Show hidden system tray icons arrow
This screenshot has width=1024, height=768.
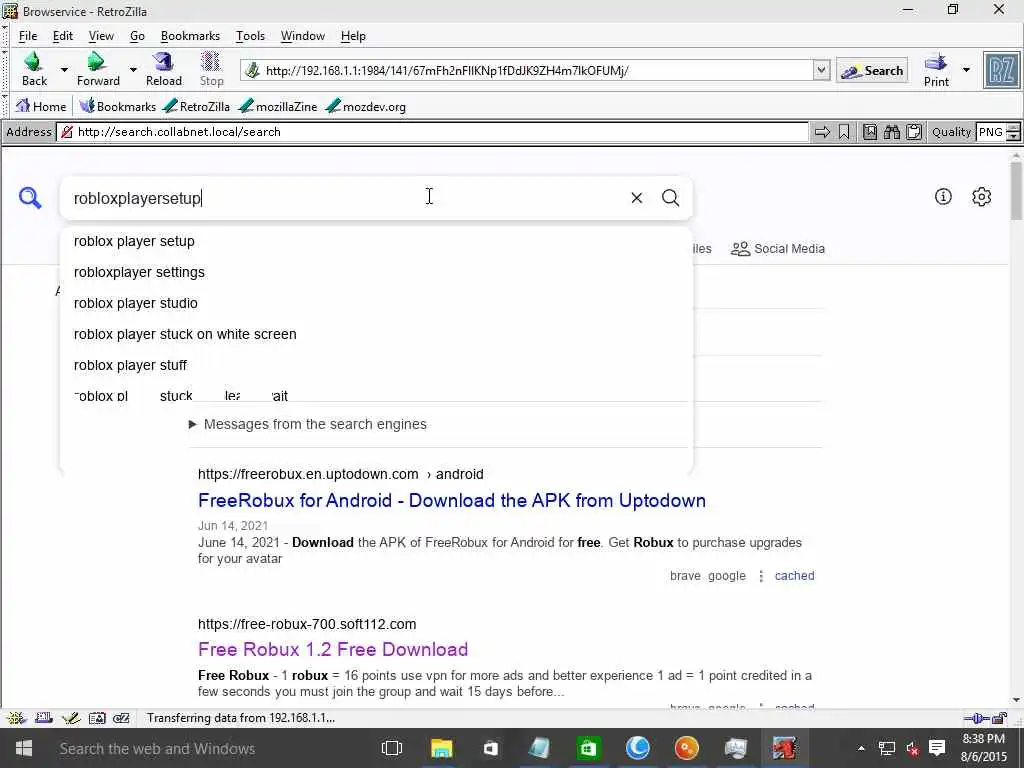pyautogui.click(x=861, y=748)
